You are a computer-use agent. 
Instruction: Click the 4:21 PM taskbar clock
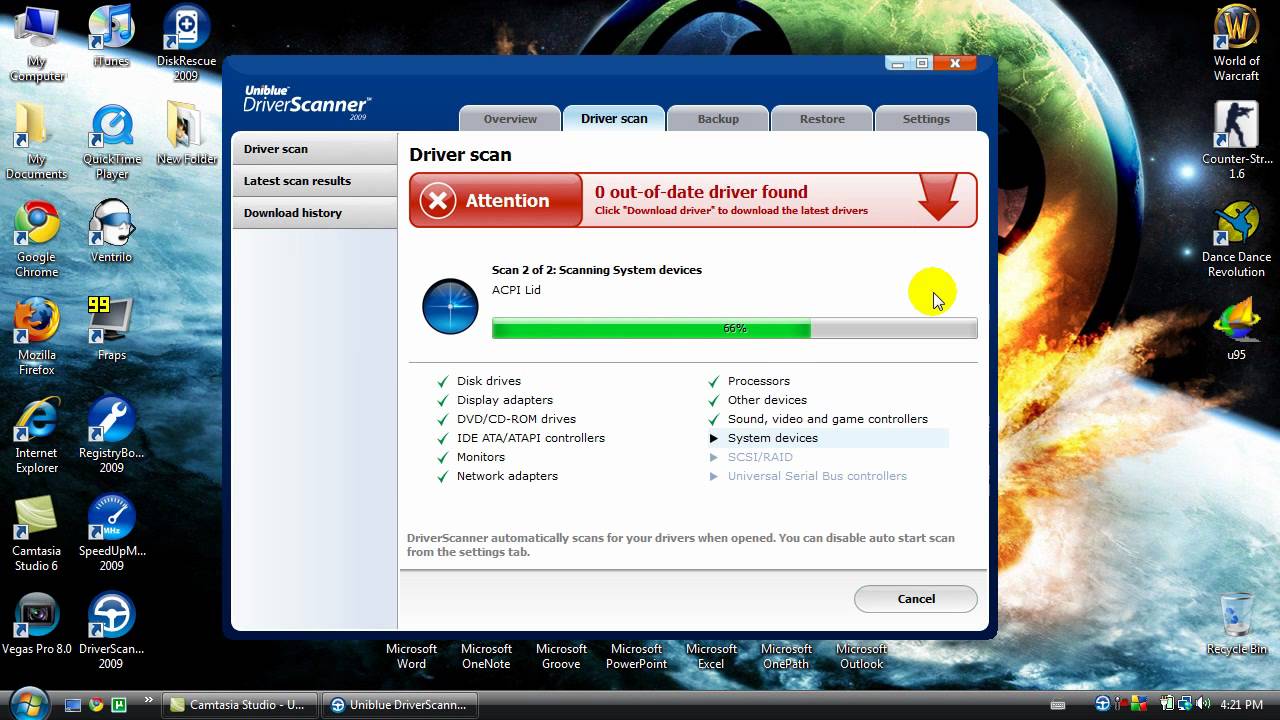point(1241,705)
